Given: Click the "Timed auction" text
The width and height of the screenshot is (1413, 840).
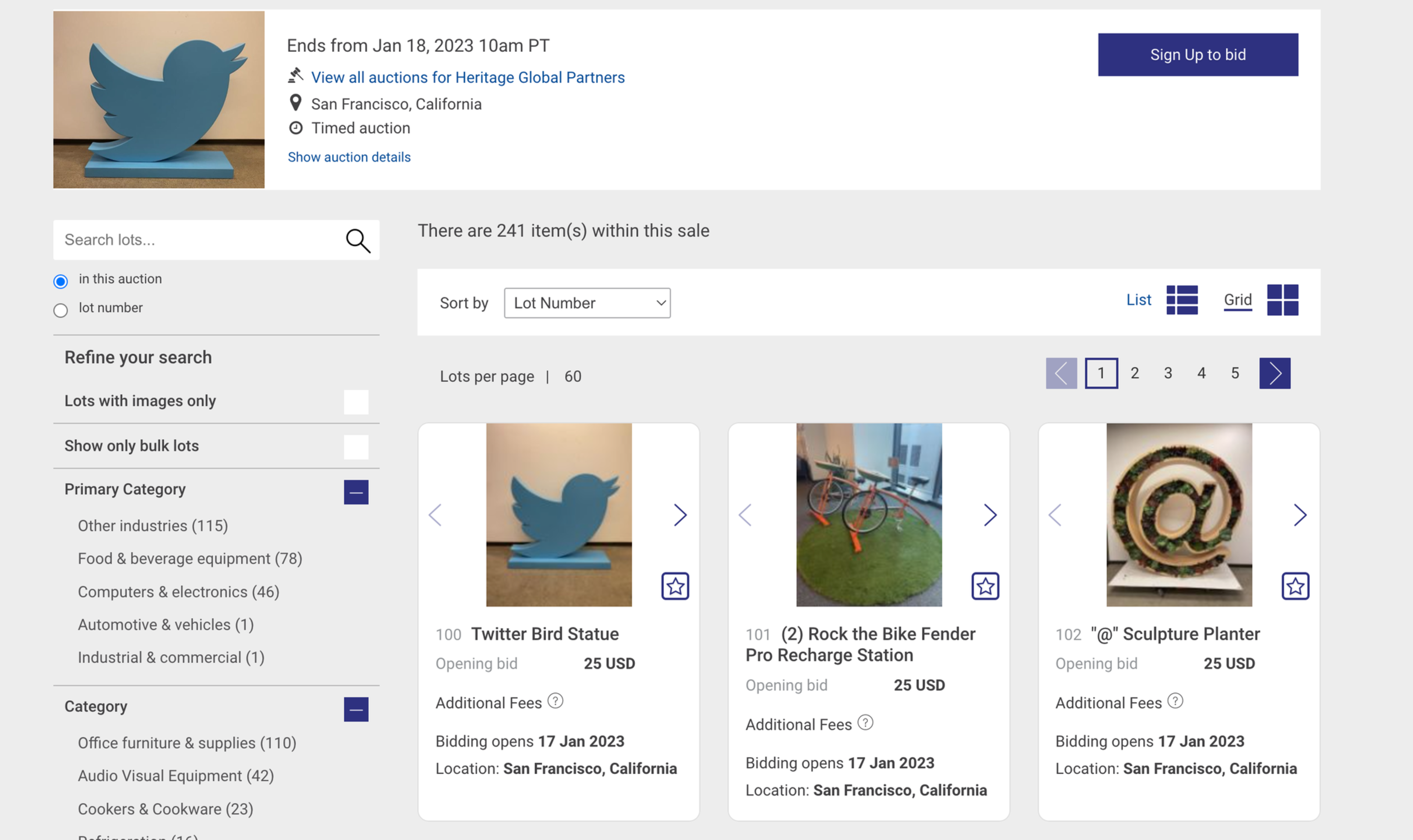Looking at the screenshot, I should point(361,128).
